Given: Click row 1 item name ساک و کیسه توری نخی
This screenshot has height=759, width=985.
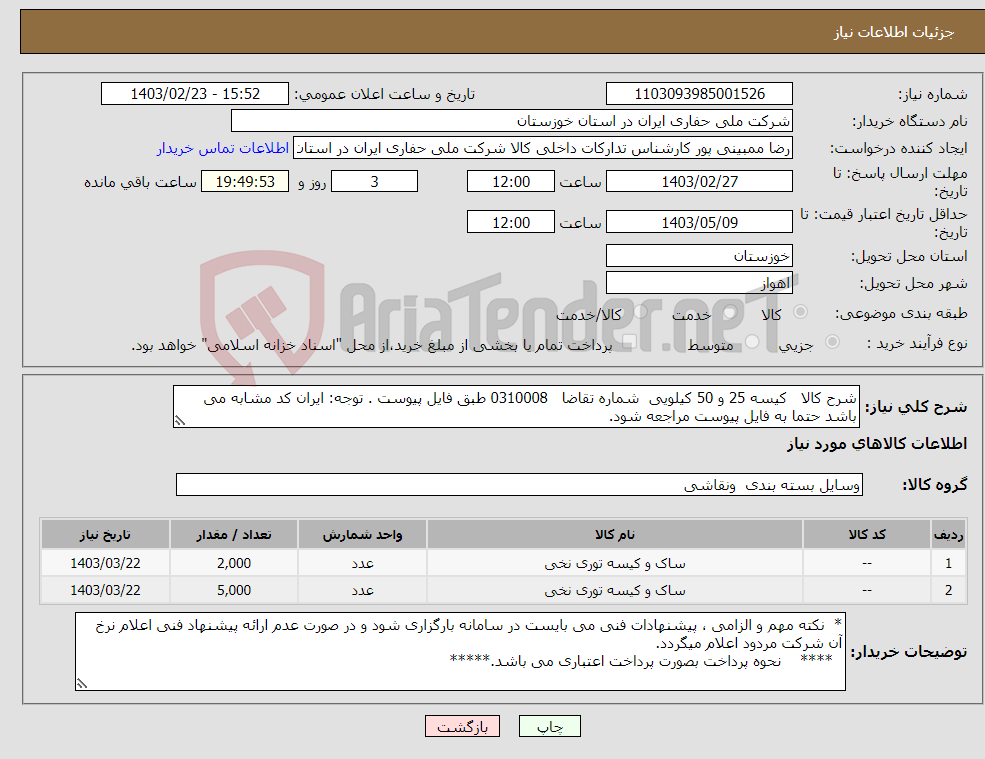Looking at the screenshot, I should tap(615, 564).
